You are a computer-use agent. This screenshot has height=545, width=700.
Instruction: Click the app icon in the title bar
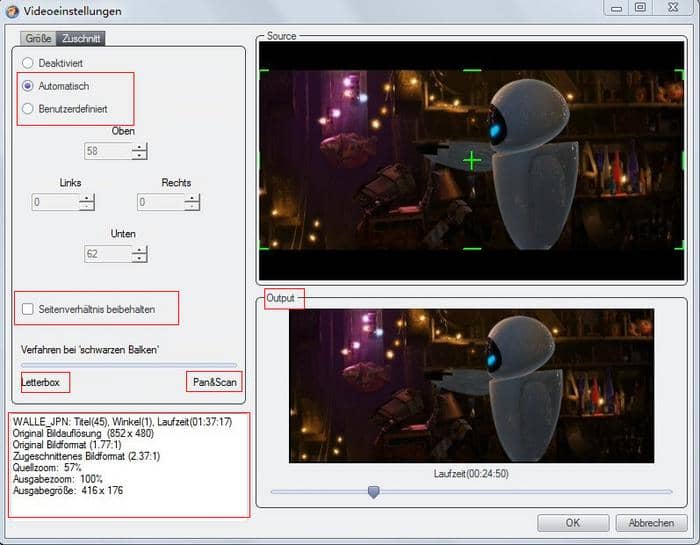click(x=12, y=11)
